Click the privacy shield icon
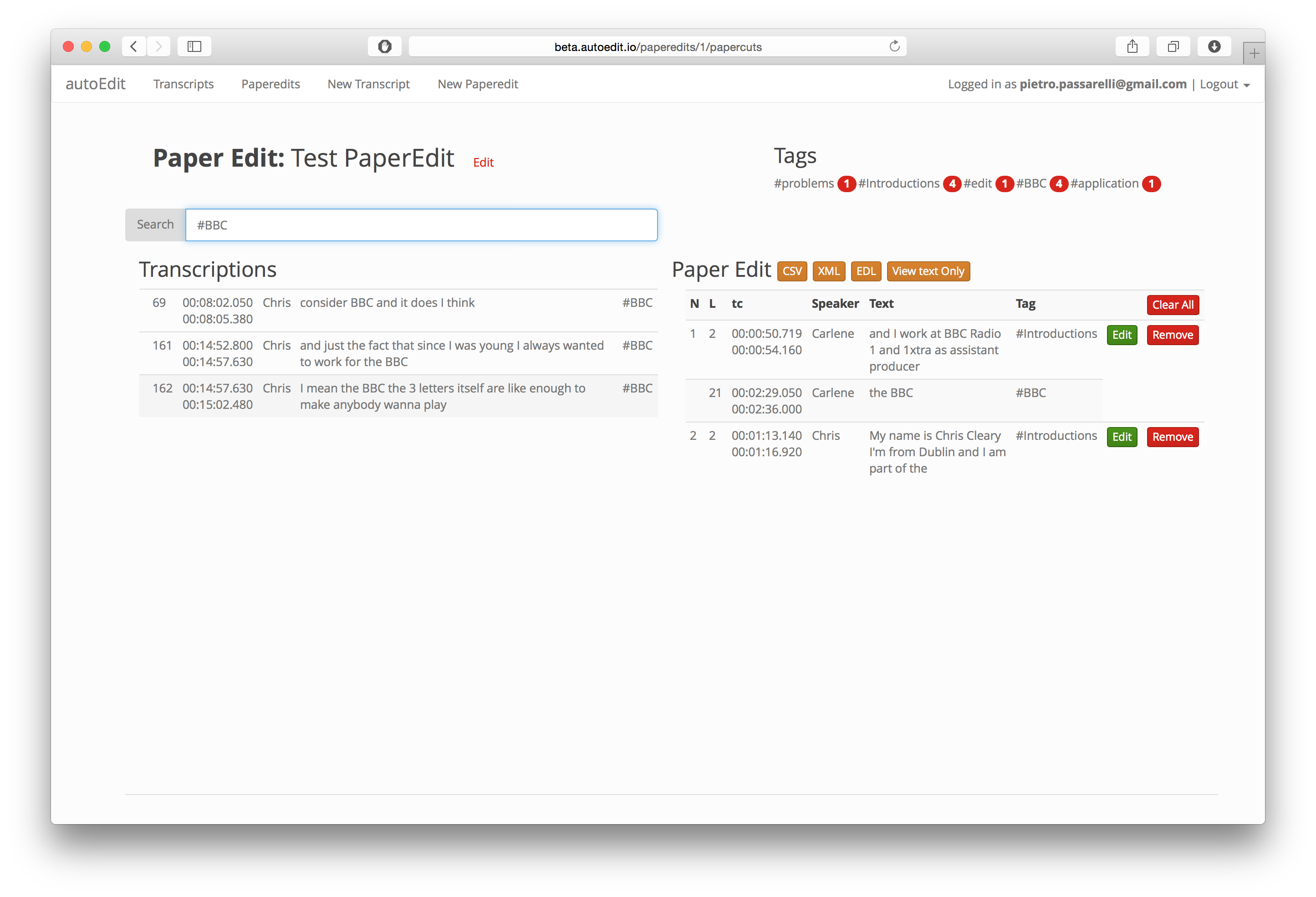 [384, 46]
